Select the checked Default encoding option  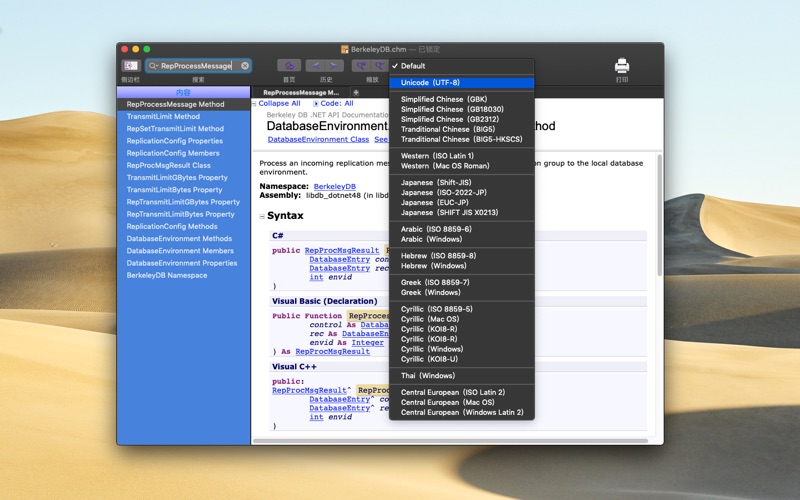pyautogui.click(x=412, y=66)
